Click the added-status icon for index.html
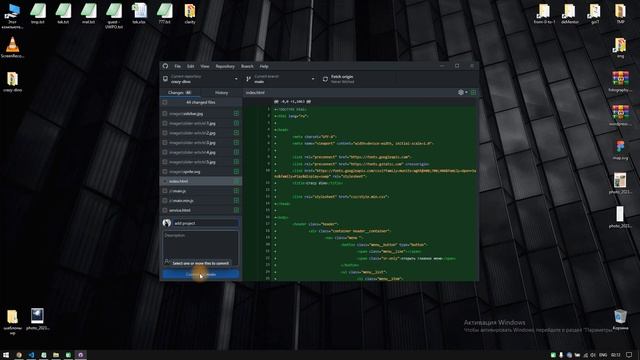The height and width of the screenshot is (360, 640). coord(236,181)
